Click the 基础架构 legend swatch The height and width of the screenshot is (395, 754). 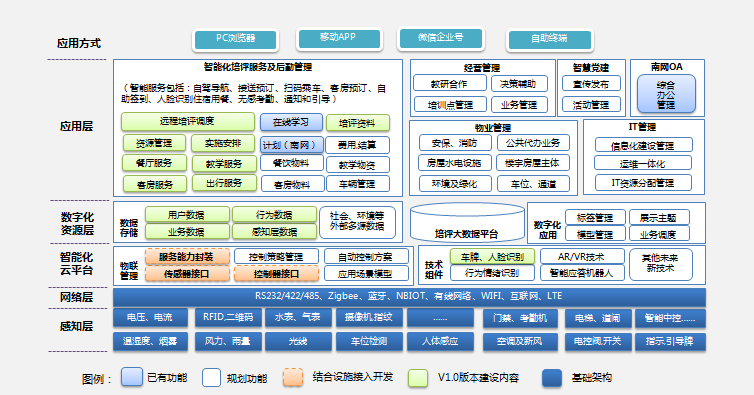[552, 378]
